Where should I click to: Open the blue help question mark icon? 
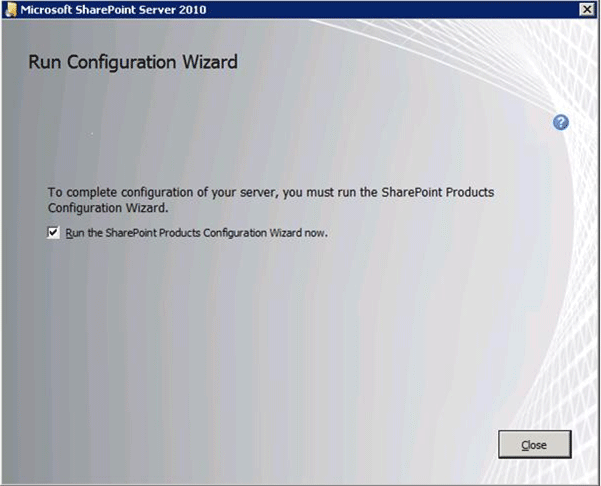coord(561,123)
